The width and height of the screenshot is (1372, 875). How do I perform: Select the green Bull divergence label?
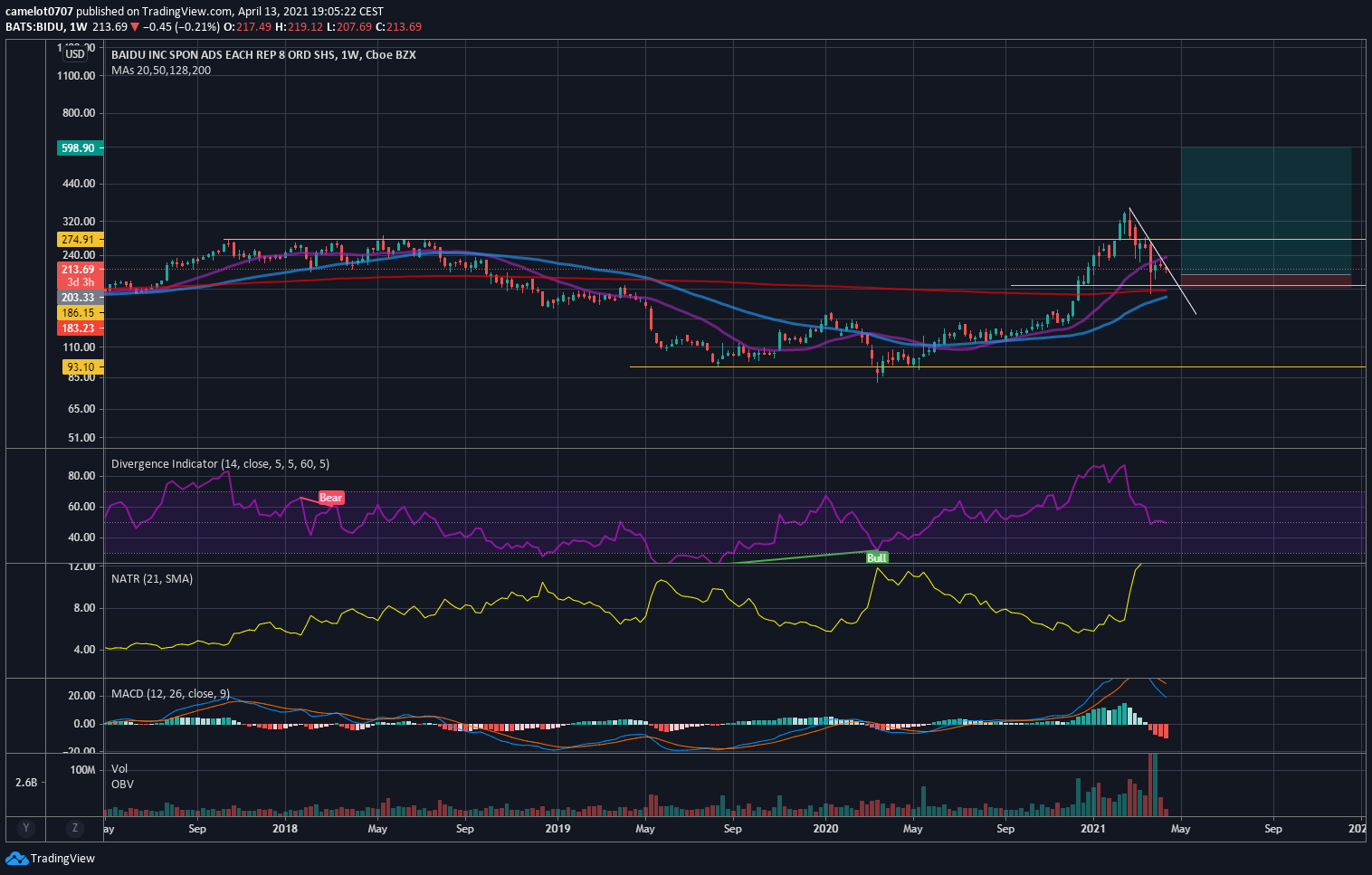click(x=876, y=557)
